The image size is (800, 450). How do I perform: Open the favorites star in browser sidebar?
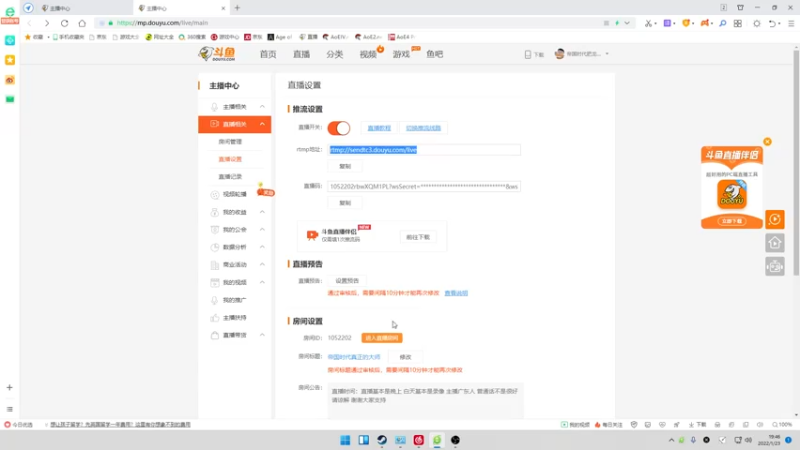point(10,60)
